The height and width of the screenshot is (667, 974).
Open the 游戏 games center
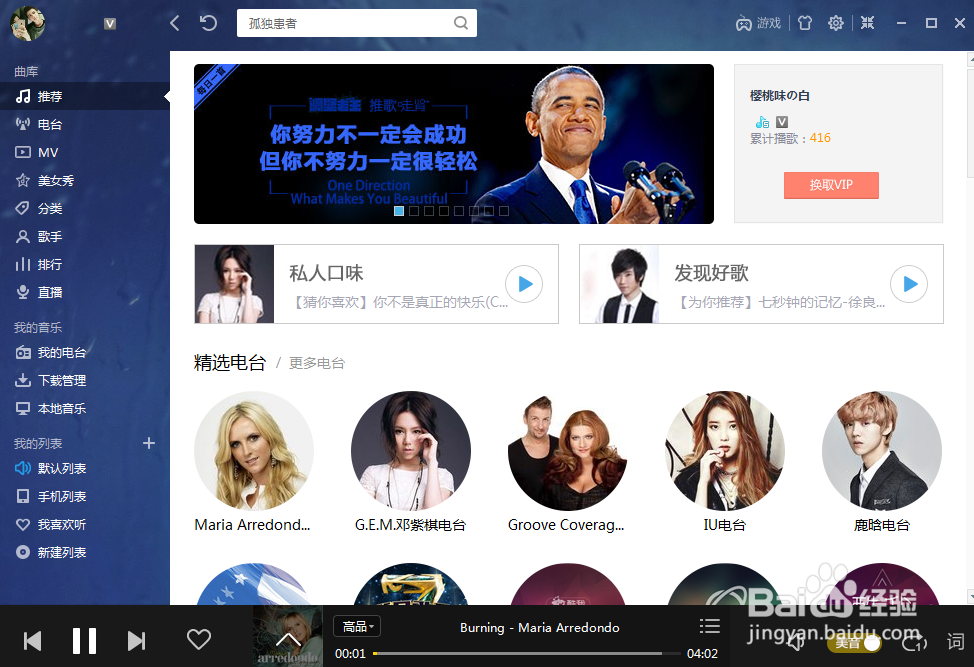click(758, 23)
